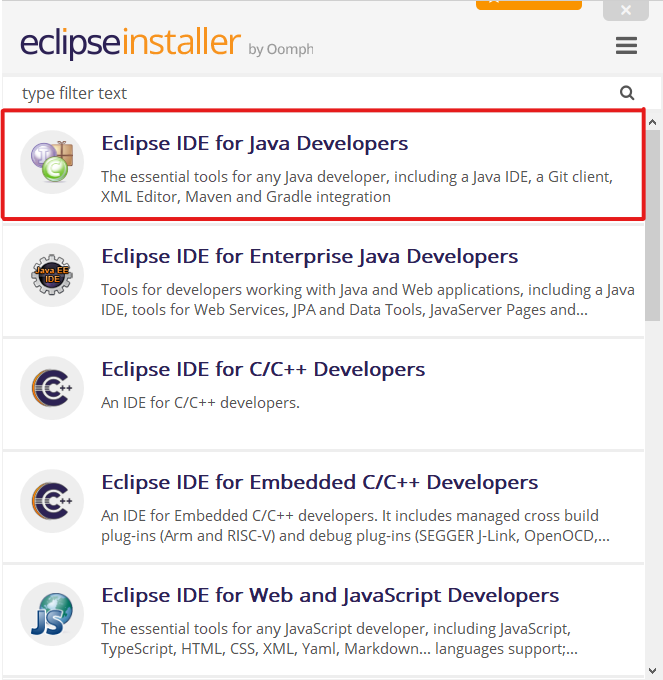This screenshot has height=680, width=663.
Task: Pick Eclipse IDE for Web and JavaScript Developers
Action: point(323,620)
